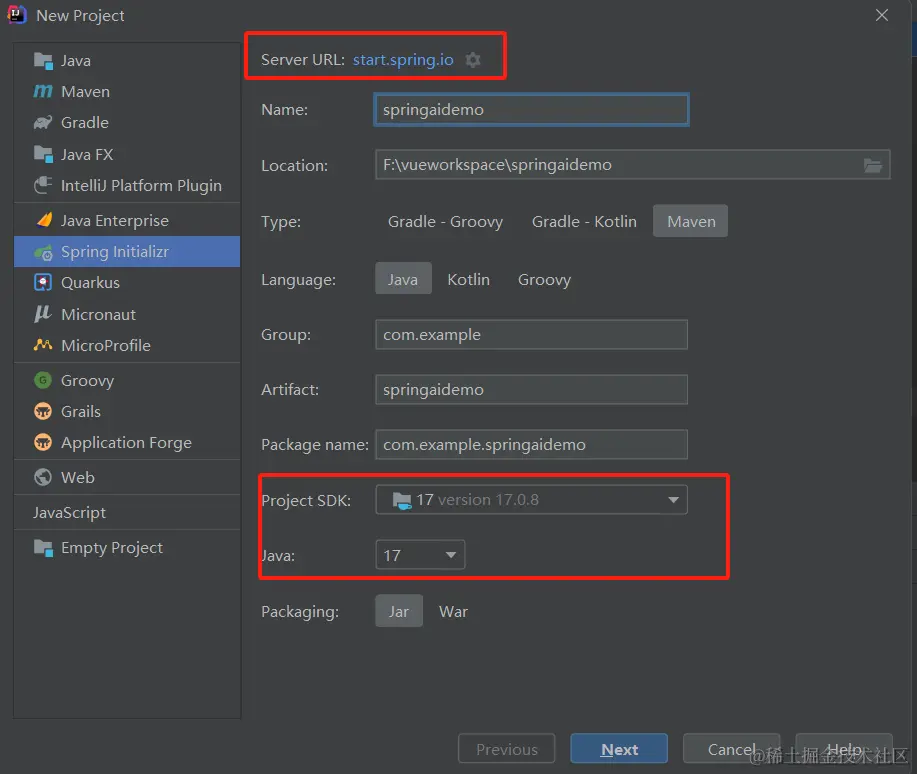Select Maven project type option
Image resolution: width=917 pixels, height=774 pixels.
(691, 221)
